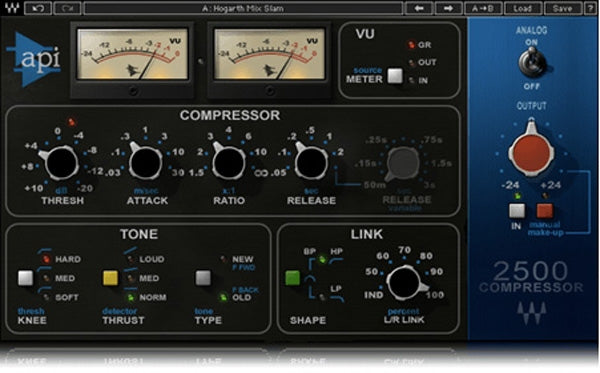Image resolution: width=600 pixels, height=373 pixels.
Task: Redo the last change
Action: pos(67,8)
